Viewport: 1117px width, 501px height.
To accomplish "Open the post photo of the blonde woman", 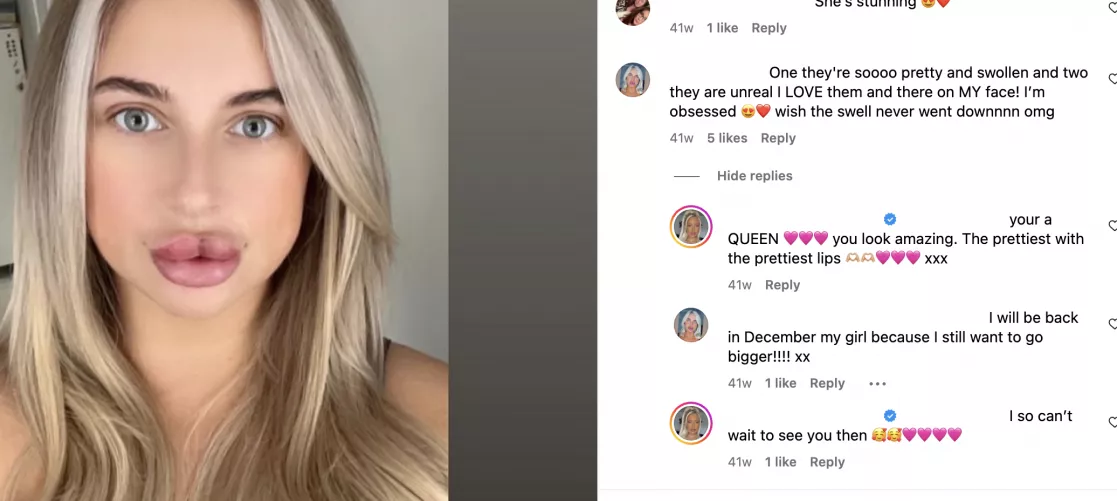I will pos(224,250).
